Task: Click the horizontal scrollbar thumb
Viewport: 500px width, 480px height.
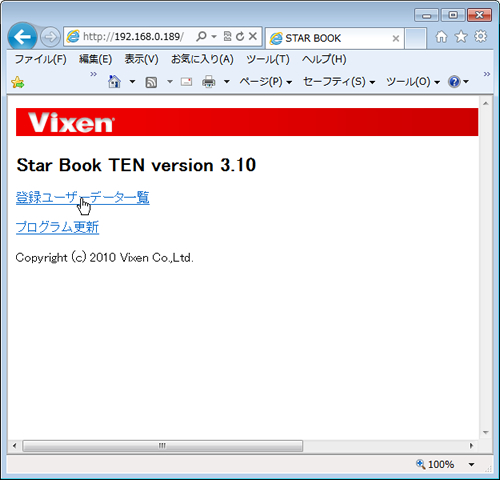Action: point(163,446)
